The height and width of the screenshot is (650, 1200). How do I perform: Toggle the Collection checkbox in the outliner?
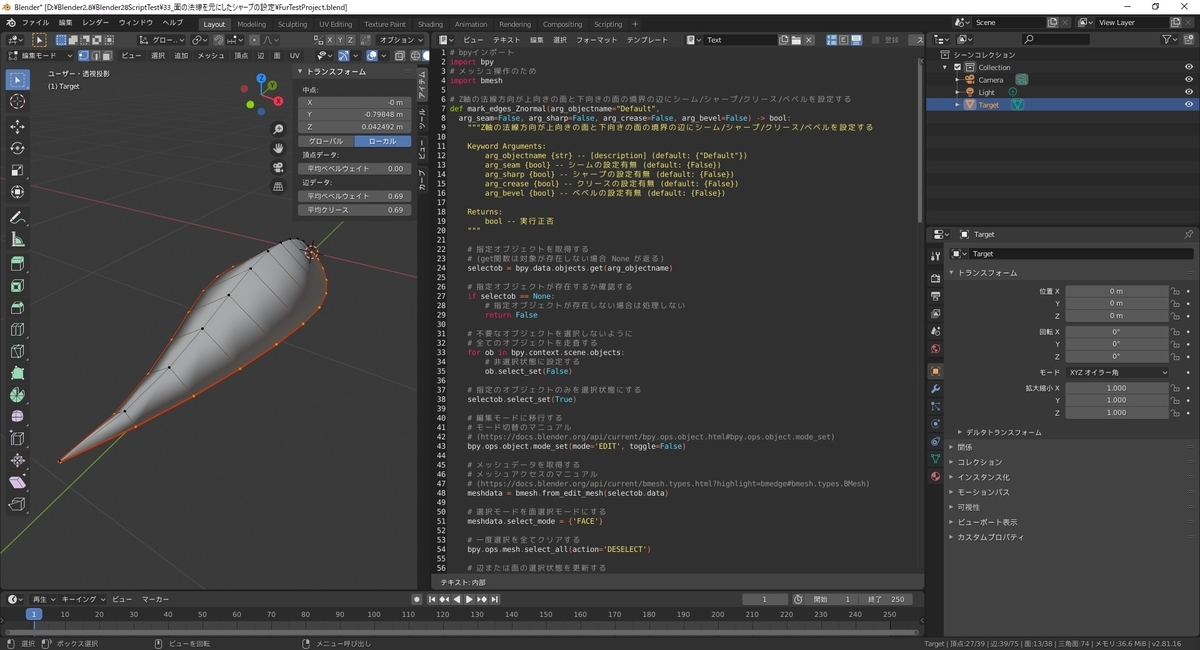pyautogui.click(x=958, y=67)
